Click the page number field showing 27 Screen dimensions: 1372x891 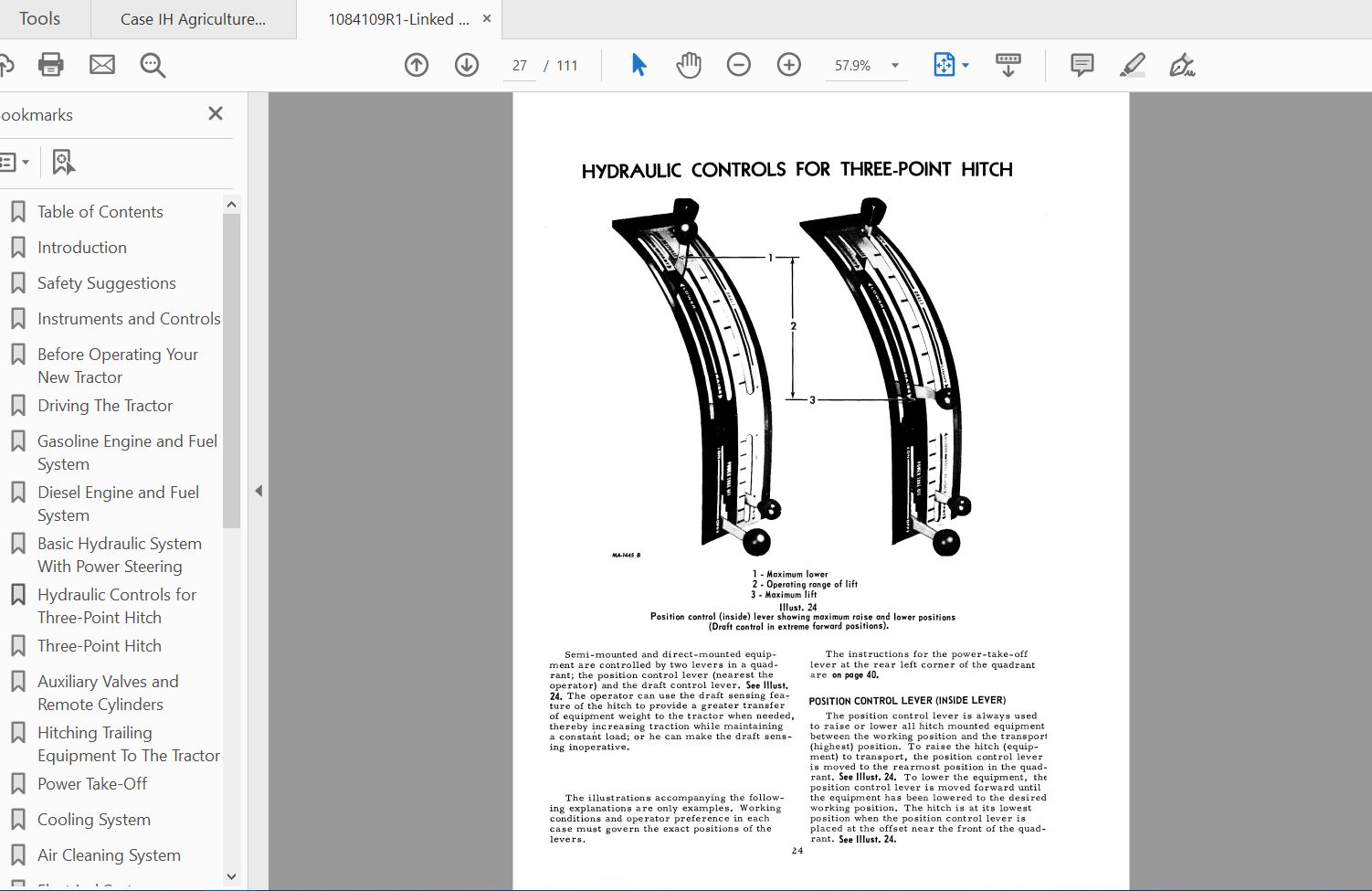point(520,66)
